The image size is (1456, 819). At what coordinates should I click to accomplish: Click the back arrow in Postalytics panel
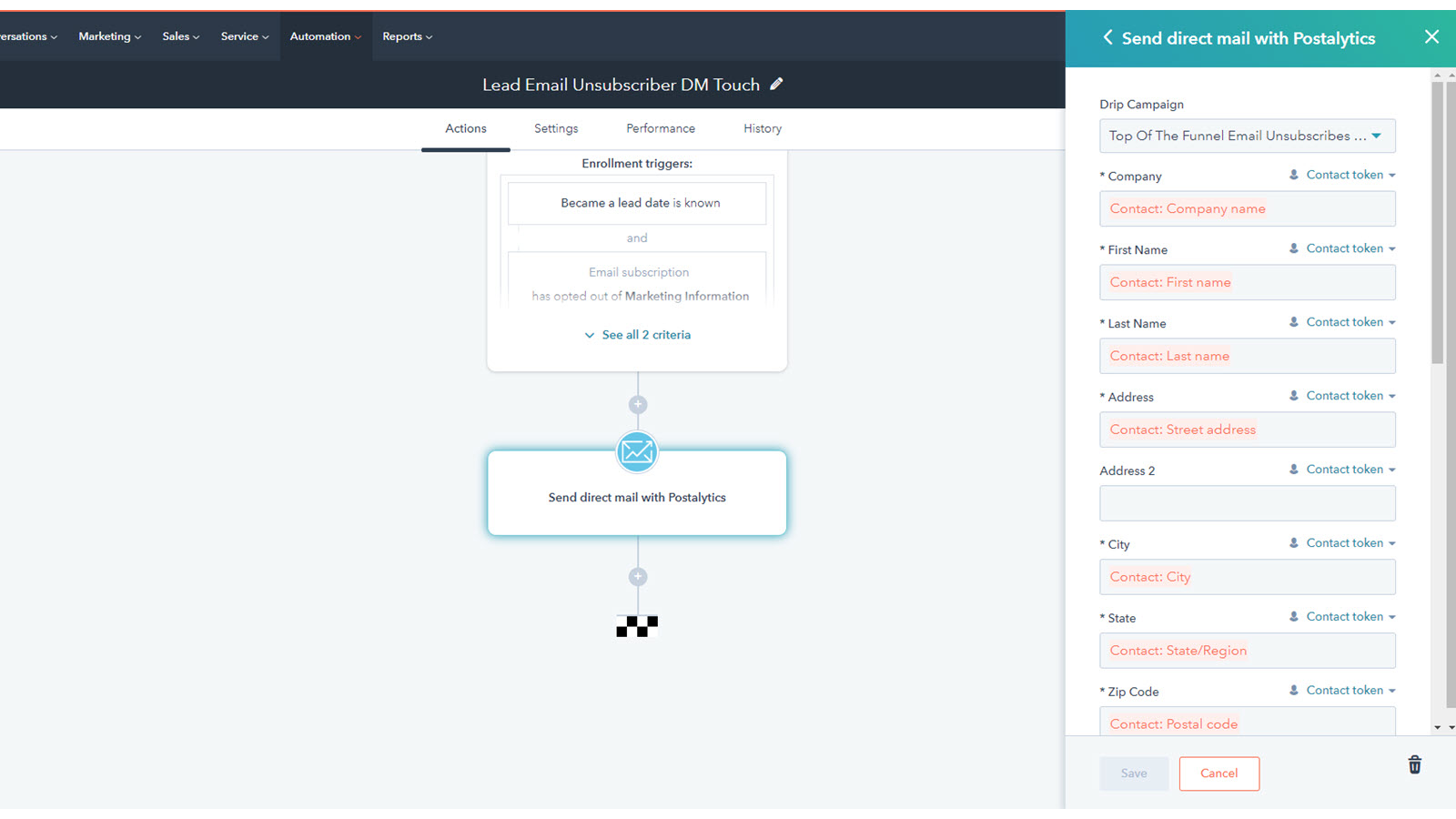coord(1107,37)
